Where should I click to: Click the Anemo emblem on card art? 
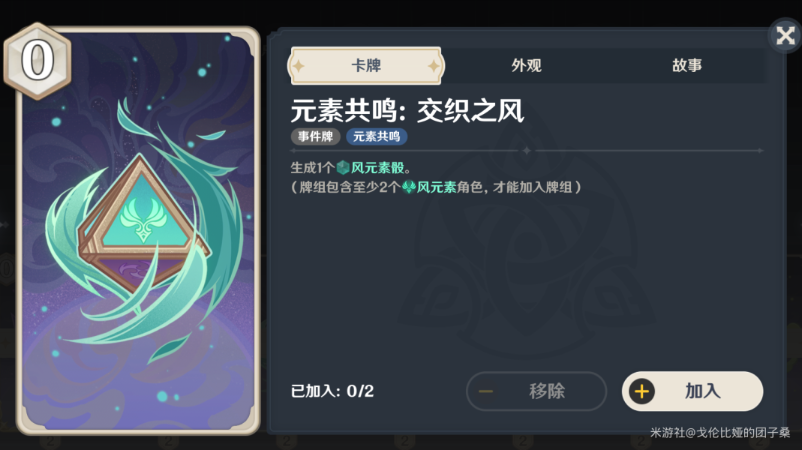(x=143, y=220)
